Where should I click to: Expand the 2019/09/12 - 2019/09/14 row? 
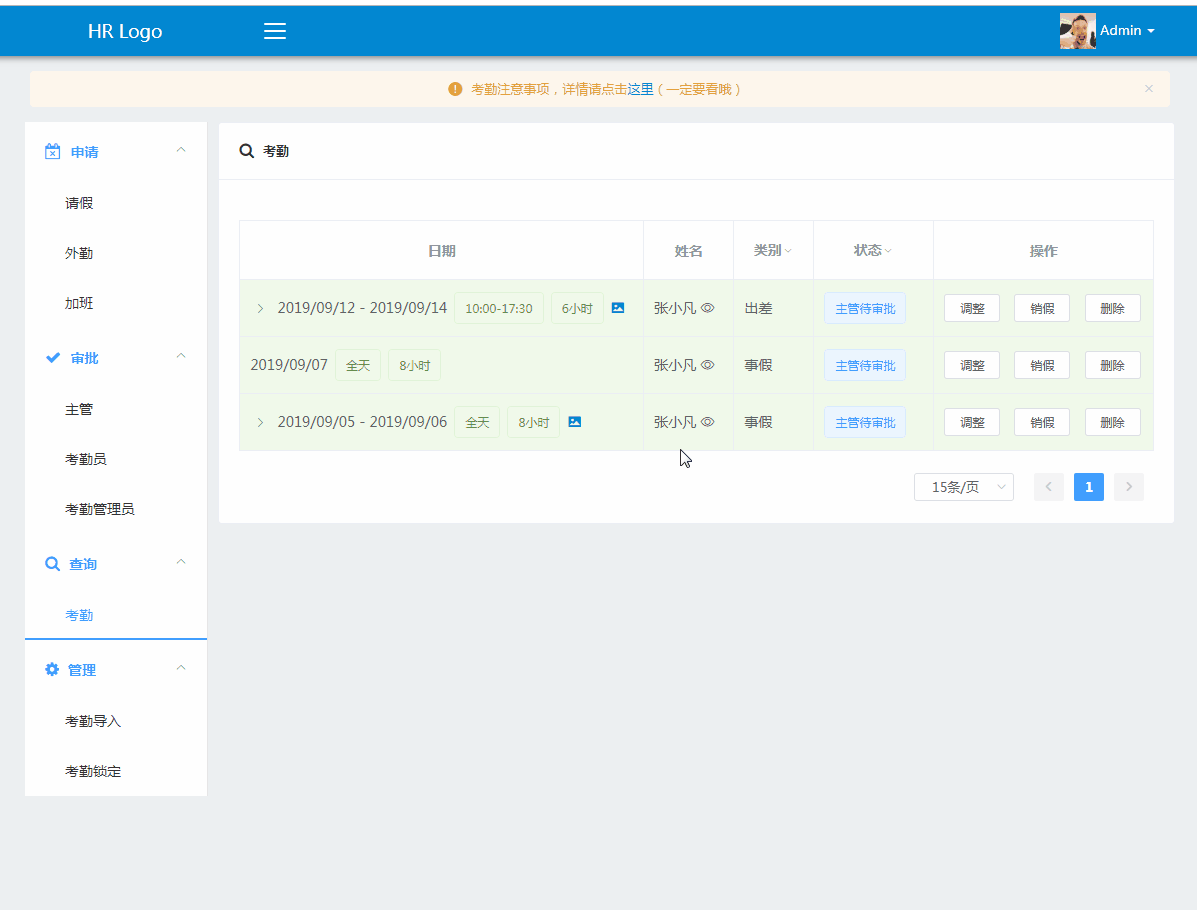pyautogui.click(x=260, y=308)
